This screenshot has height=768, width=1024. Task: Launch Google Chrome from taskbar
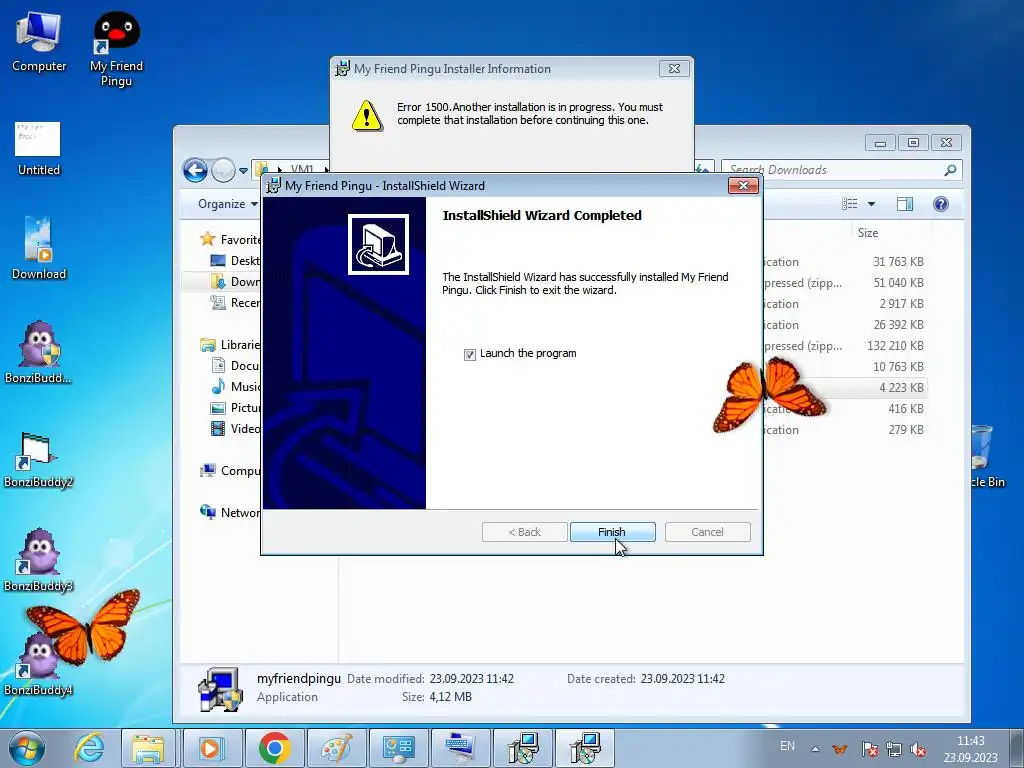point(274,748)
